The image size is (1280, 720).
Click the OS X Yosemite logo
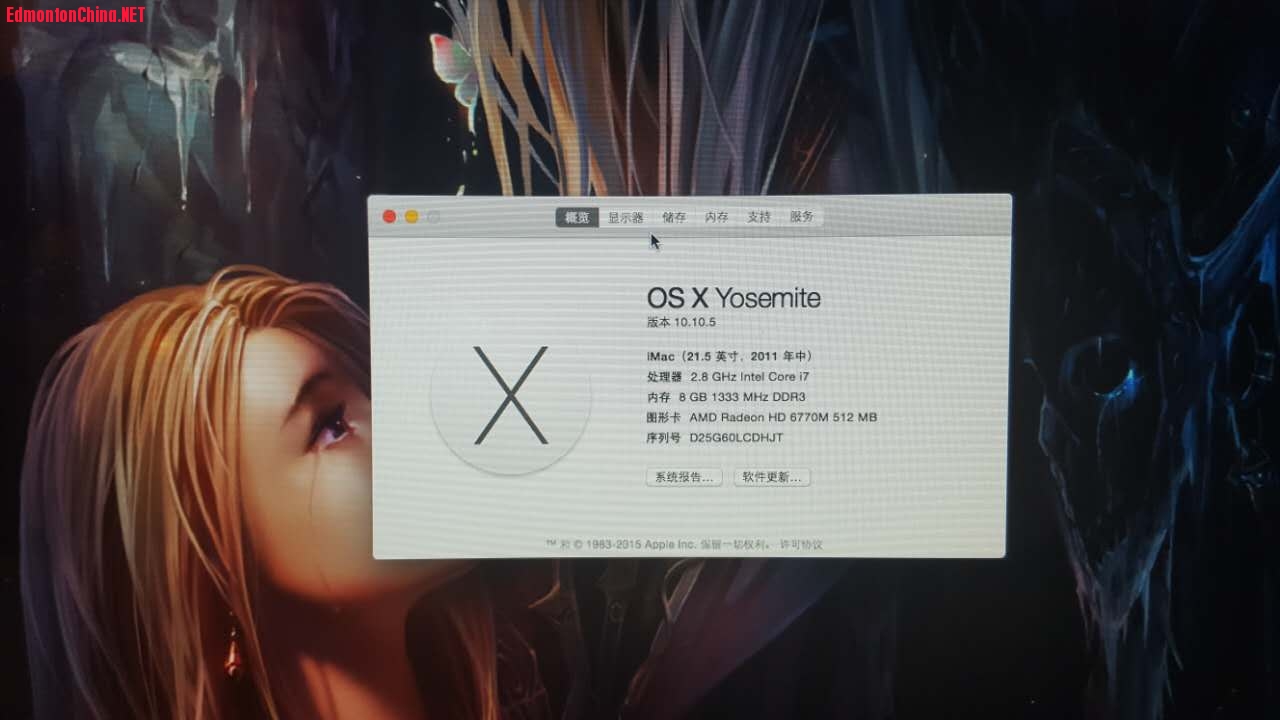point(510,396)
